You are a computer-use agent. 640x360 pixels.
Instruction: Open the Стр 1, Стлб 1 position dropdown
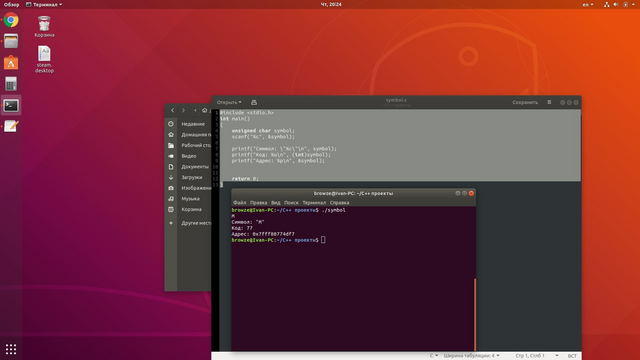click(x=536, y=356)
